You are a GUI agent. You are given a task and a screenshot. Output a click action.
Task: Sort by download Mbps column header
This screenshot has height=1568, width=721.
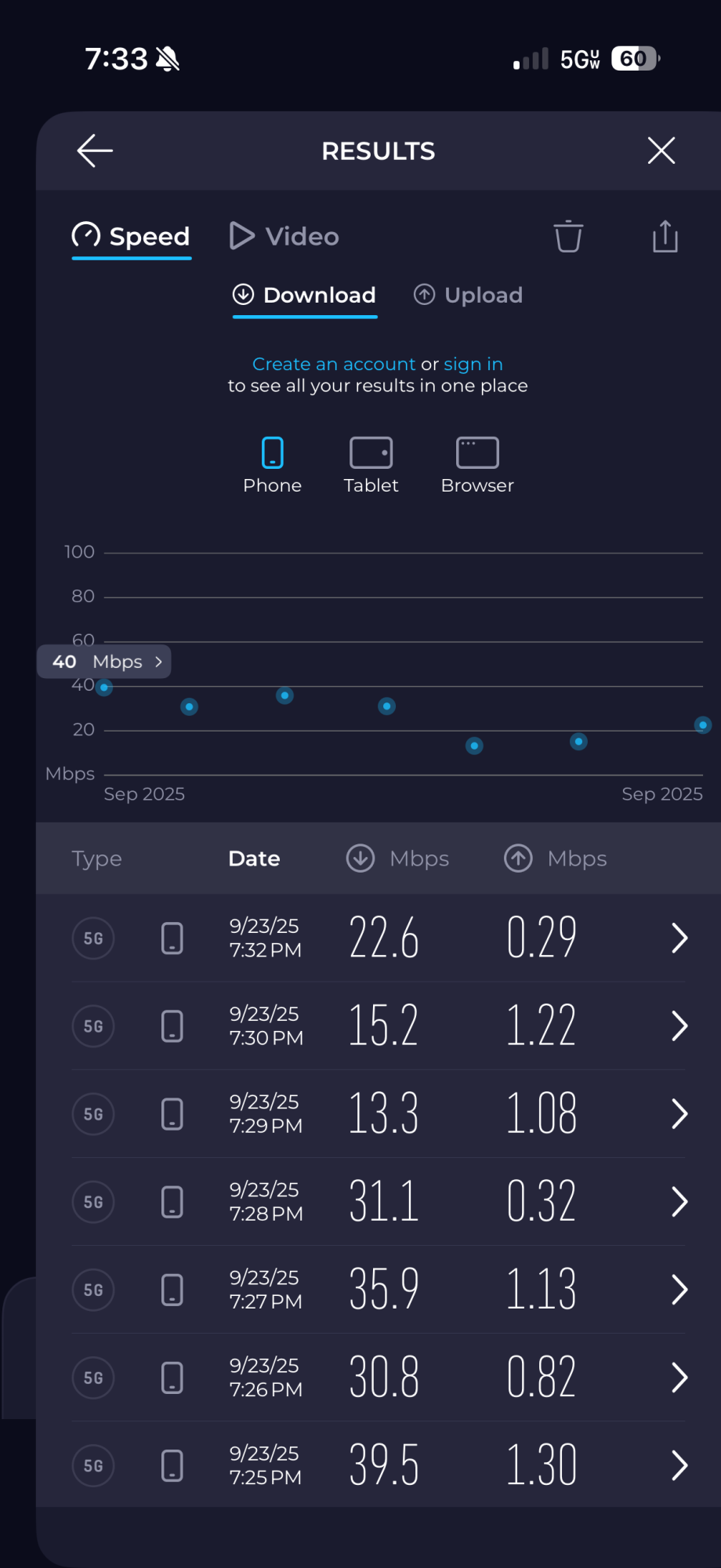pyautogui.click(x=398, y=858)
